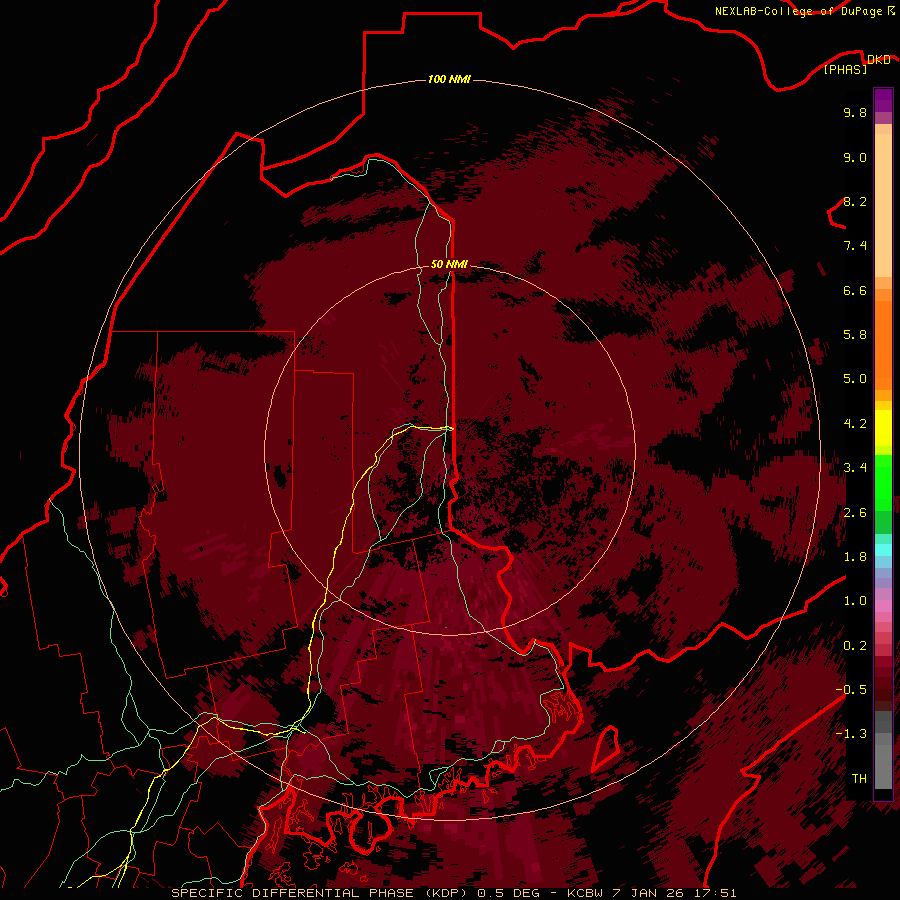
Task: Click the purple top color of the scale
Action: (x=883, y=100)
